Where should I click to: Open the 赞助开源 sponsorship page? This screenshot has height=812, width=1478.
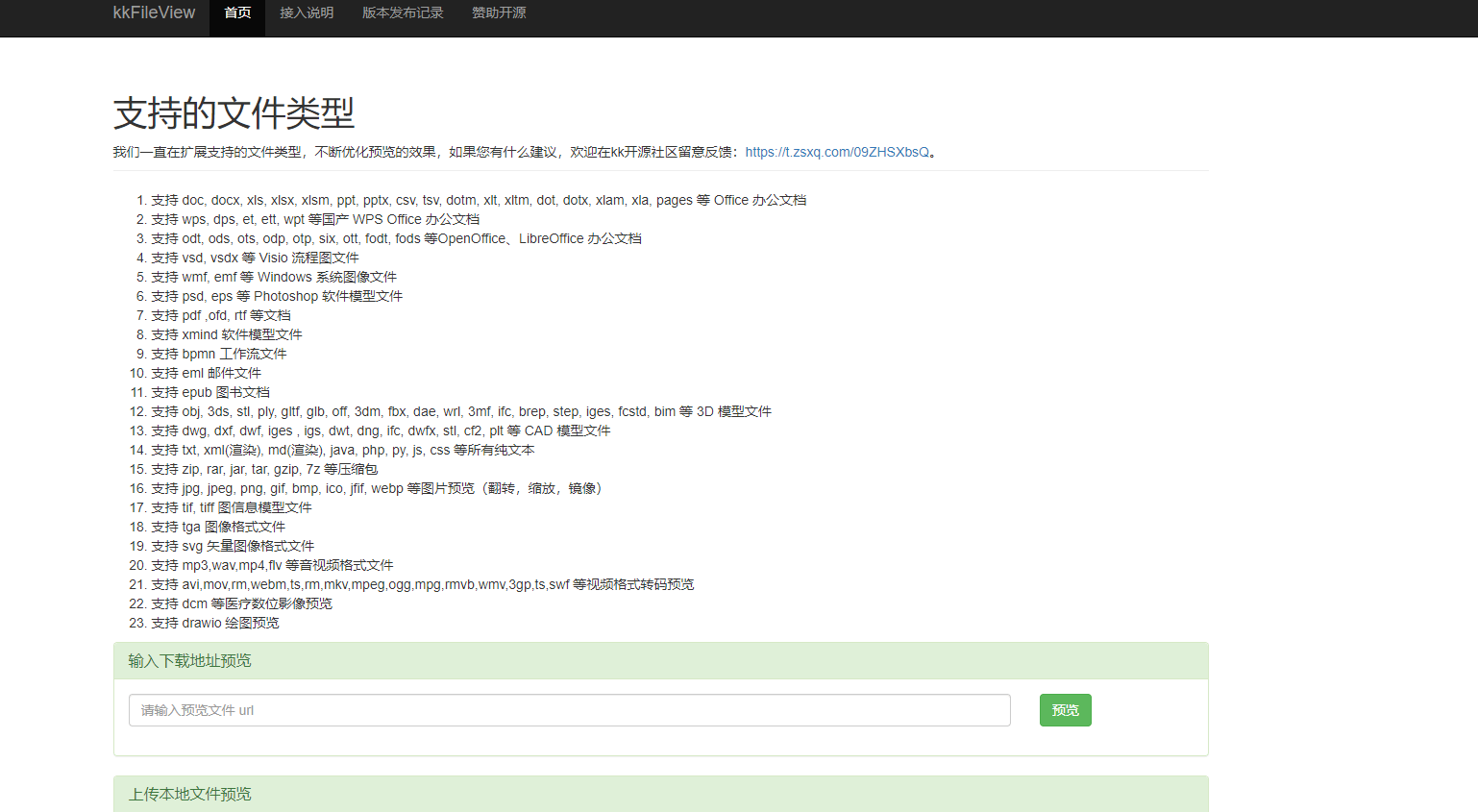[498, 13]
